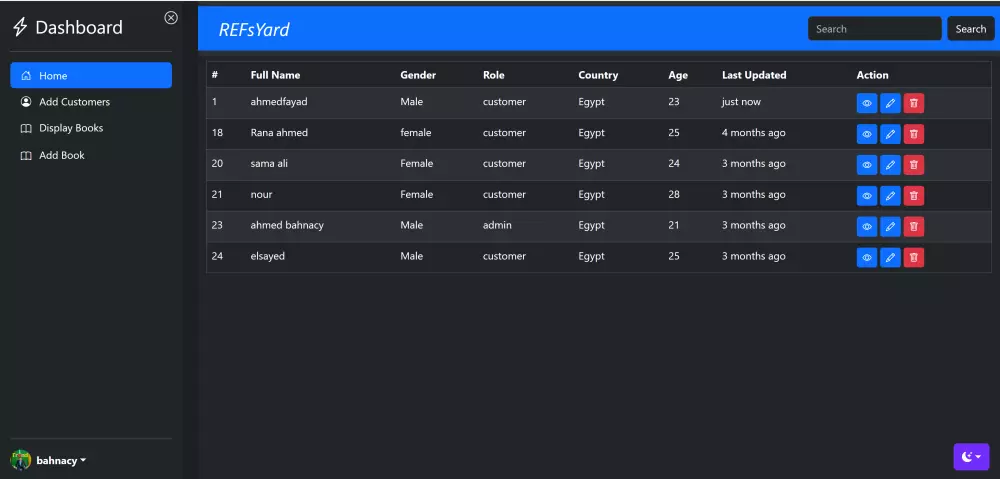Click the bahnacy profile avatar picture
The height and width of the screenshot is (479, 1000).
coord(21,460)
